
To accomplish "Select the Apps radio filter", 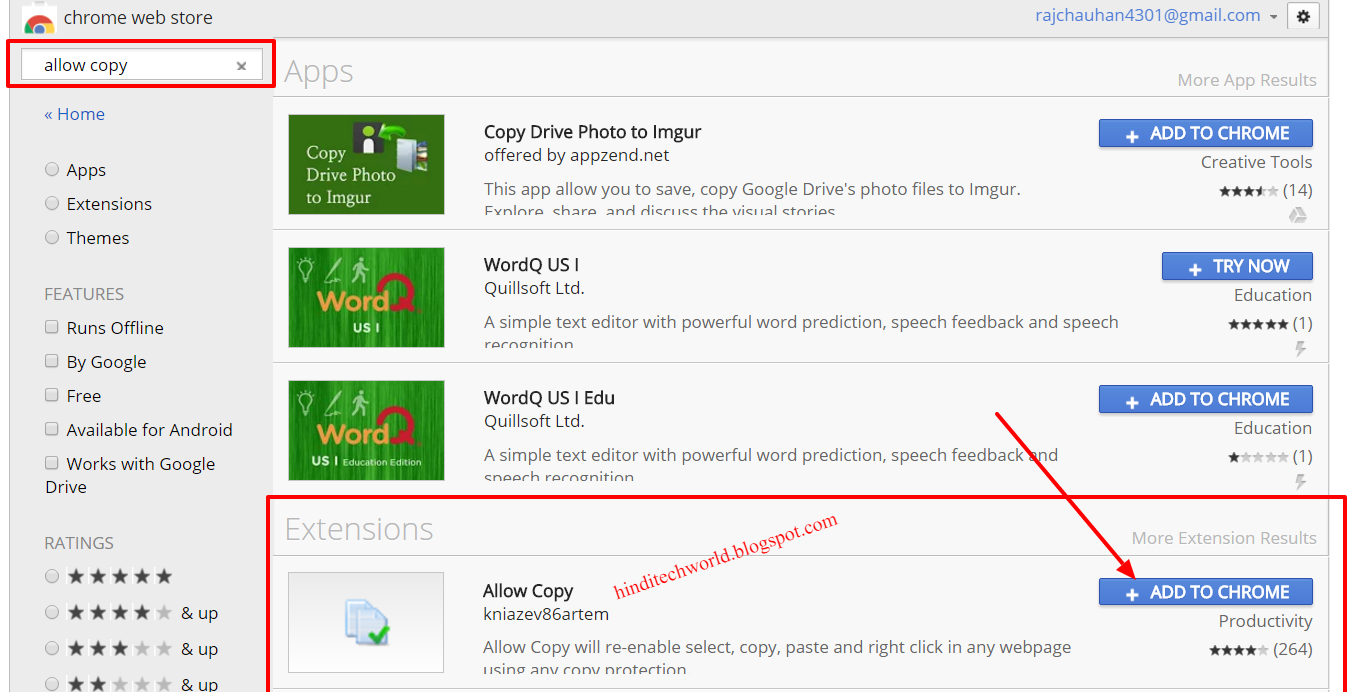I will point(52,170).
